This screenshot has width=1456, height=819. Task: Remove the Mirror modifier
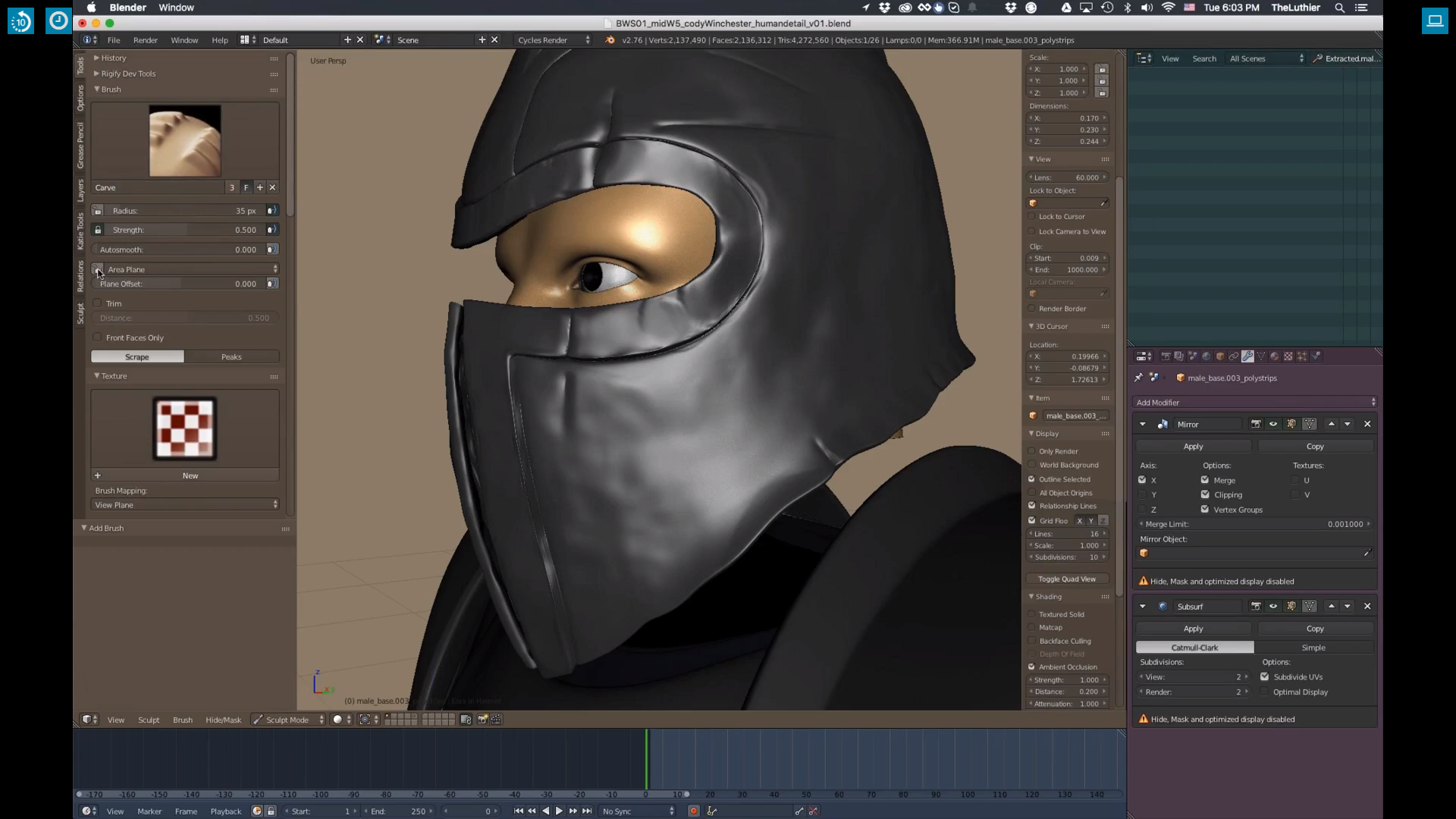1367,424
